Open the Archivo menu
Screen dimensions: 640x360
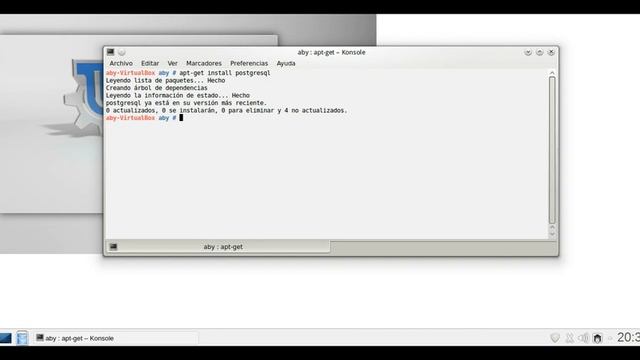[121, 63]
